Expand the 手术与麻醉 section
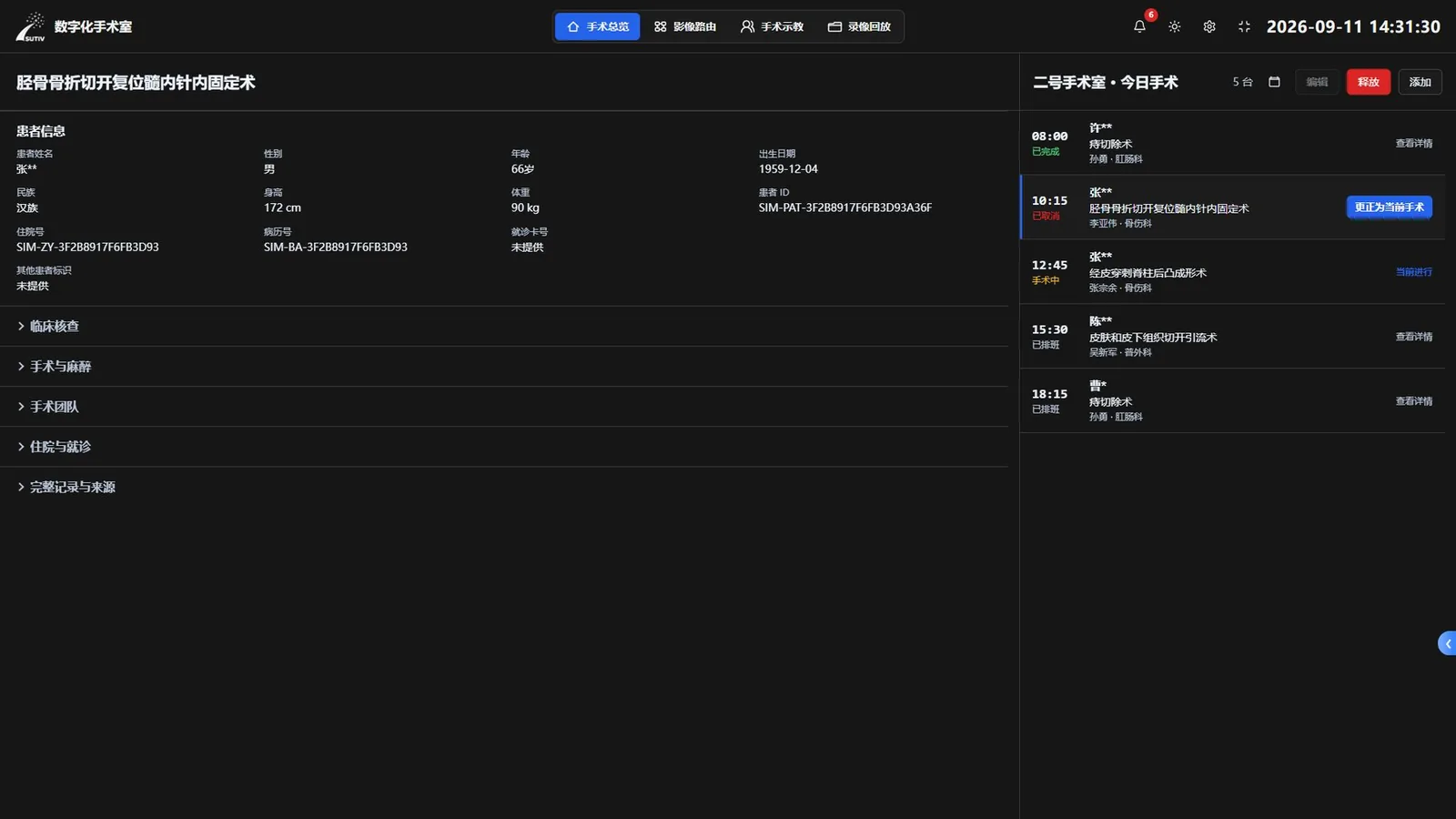 (504, 367)
